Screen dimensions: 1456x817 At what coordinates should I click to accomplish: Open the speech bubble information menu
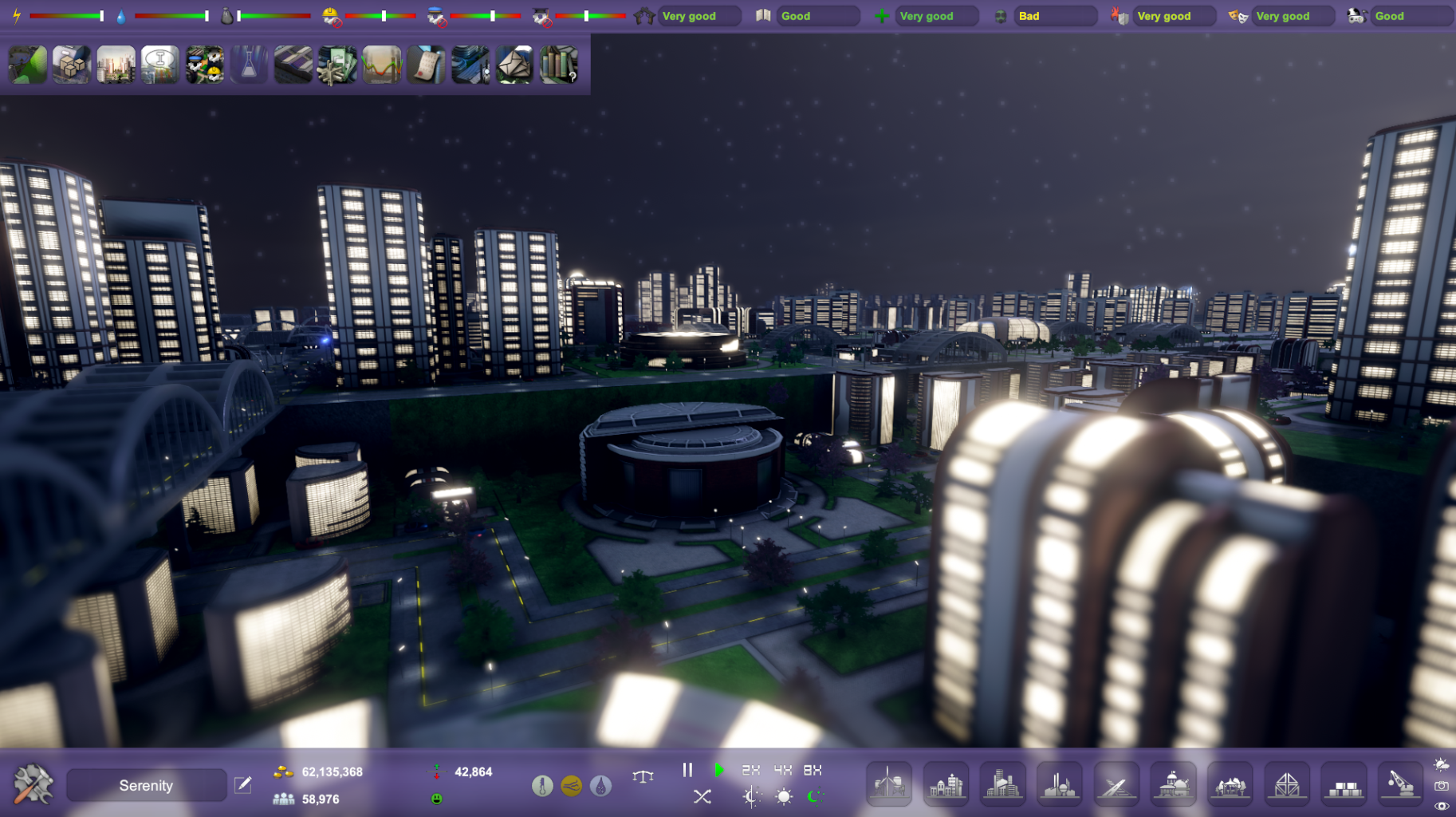pos(160,65)
